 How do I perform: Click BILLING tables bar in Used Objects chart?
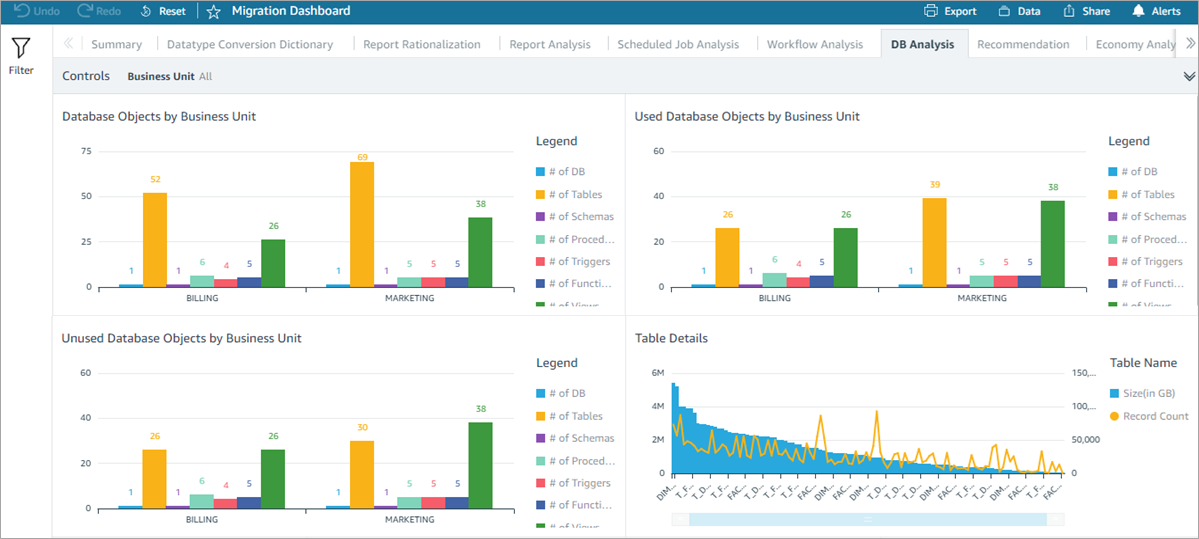click(x=727, y=258)
